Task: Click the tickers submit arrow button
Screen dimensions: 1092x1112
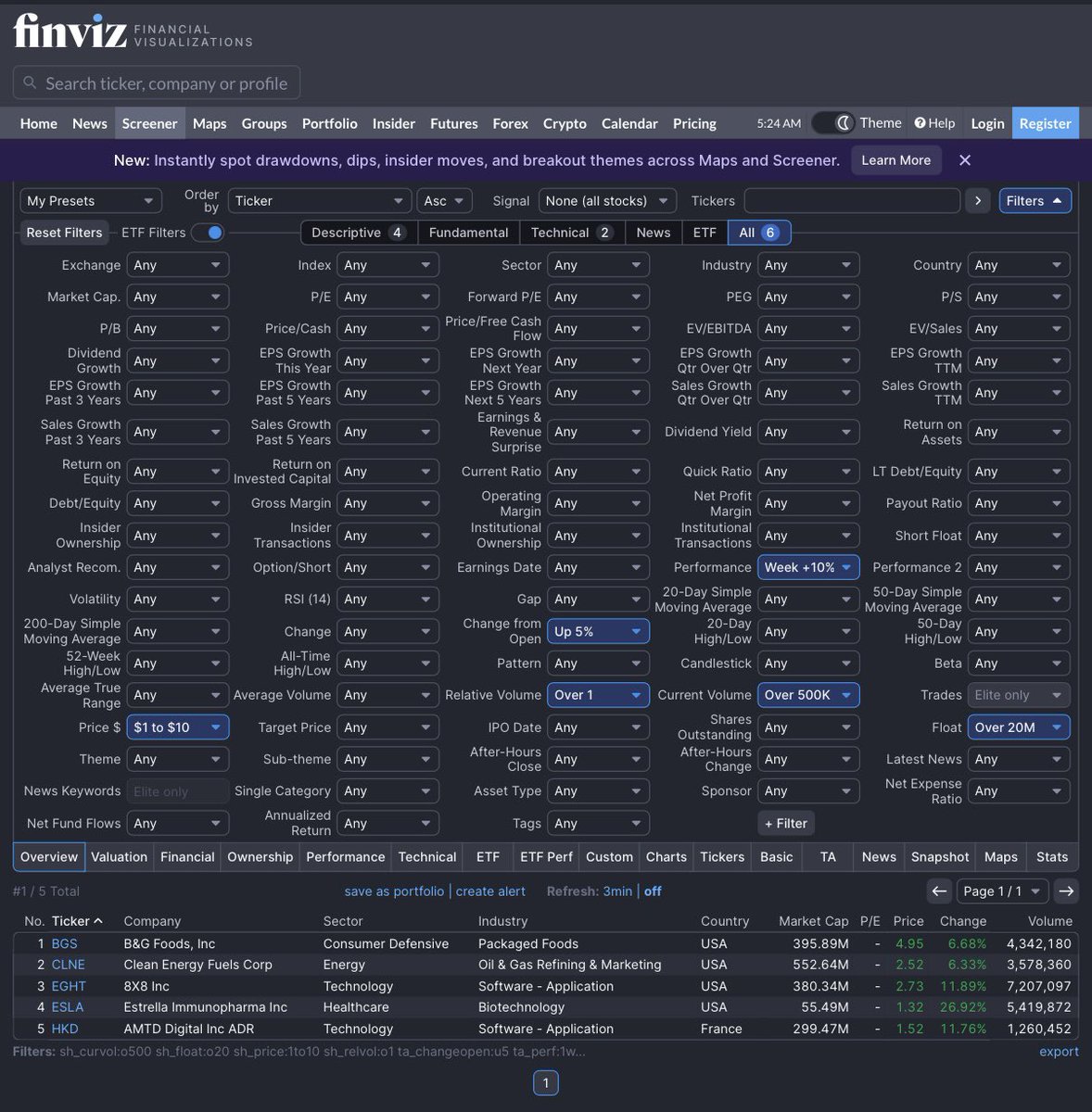Action: pyautogui.click(x=977, y=201)
